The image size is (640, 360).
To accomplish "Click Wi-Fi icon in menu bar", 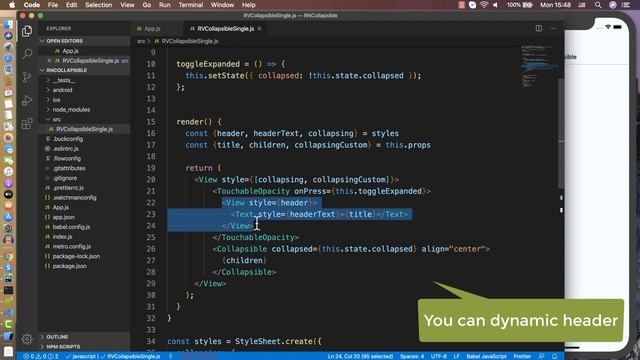I will [484, 5].
